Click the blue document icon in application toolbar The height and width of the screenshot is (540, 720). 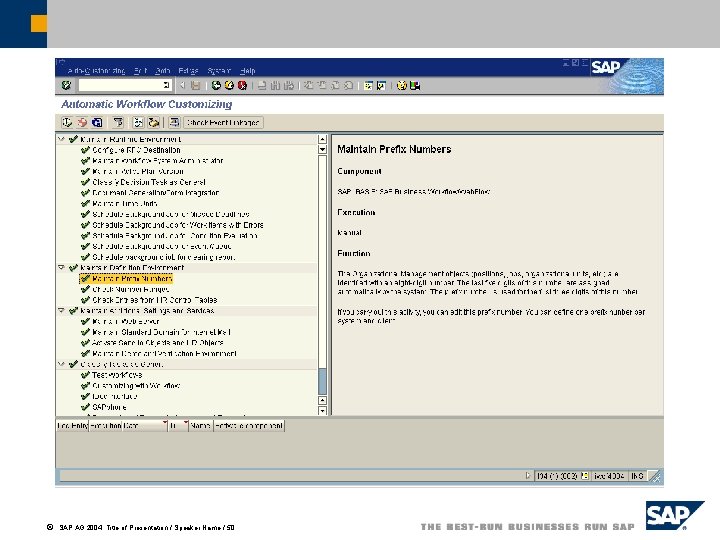tap(97, 122)
